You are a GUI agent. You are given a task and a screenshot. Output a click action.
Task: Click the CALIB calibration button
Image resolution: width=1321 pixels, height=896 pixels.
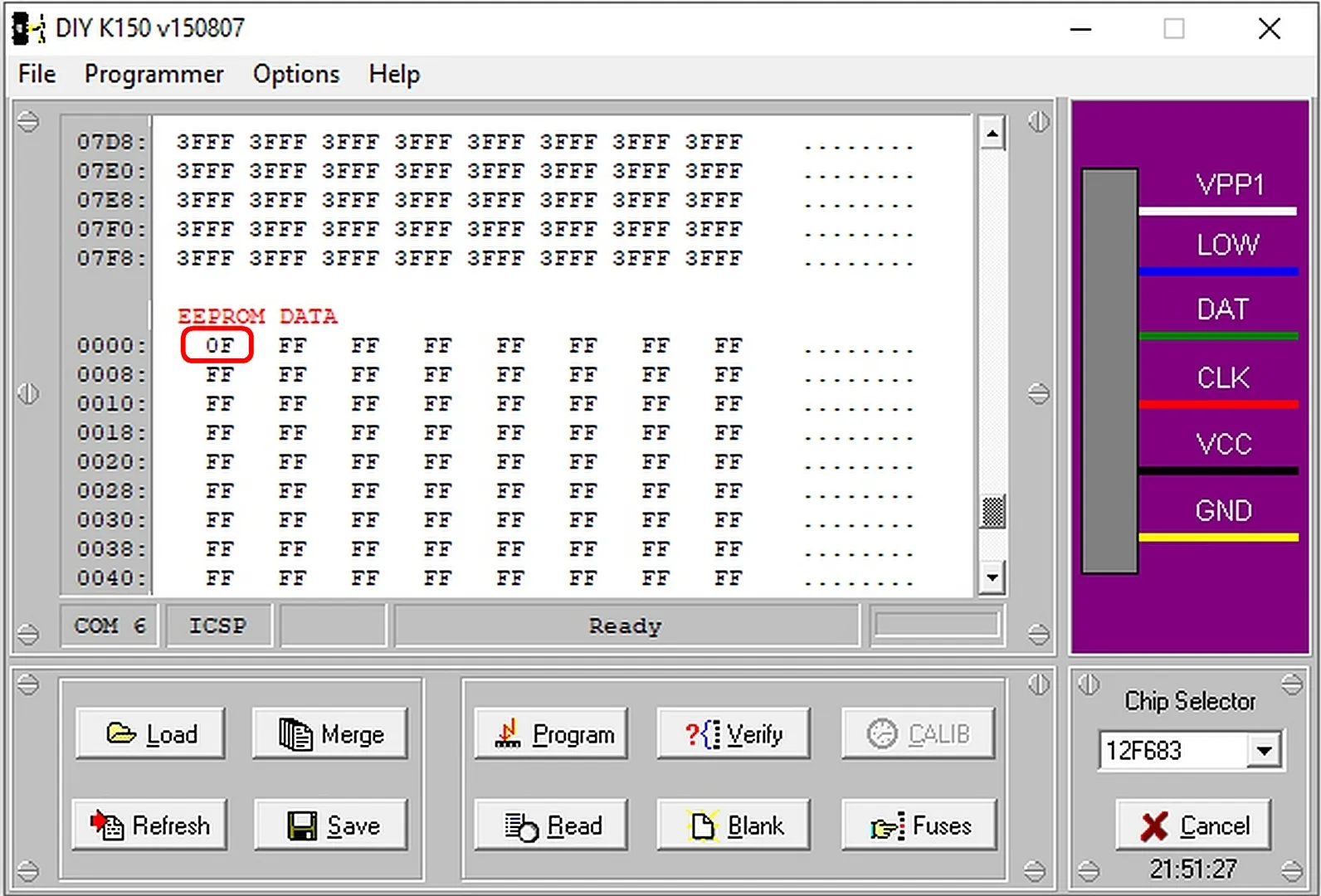click(919, 734)
